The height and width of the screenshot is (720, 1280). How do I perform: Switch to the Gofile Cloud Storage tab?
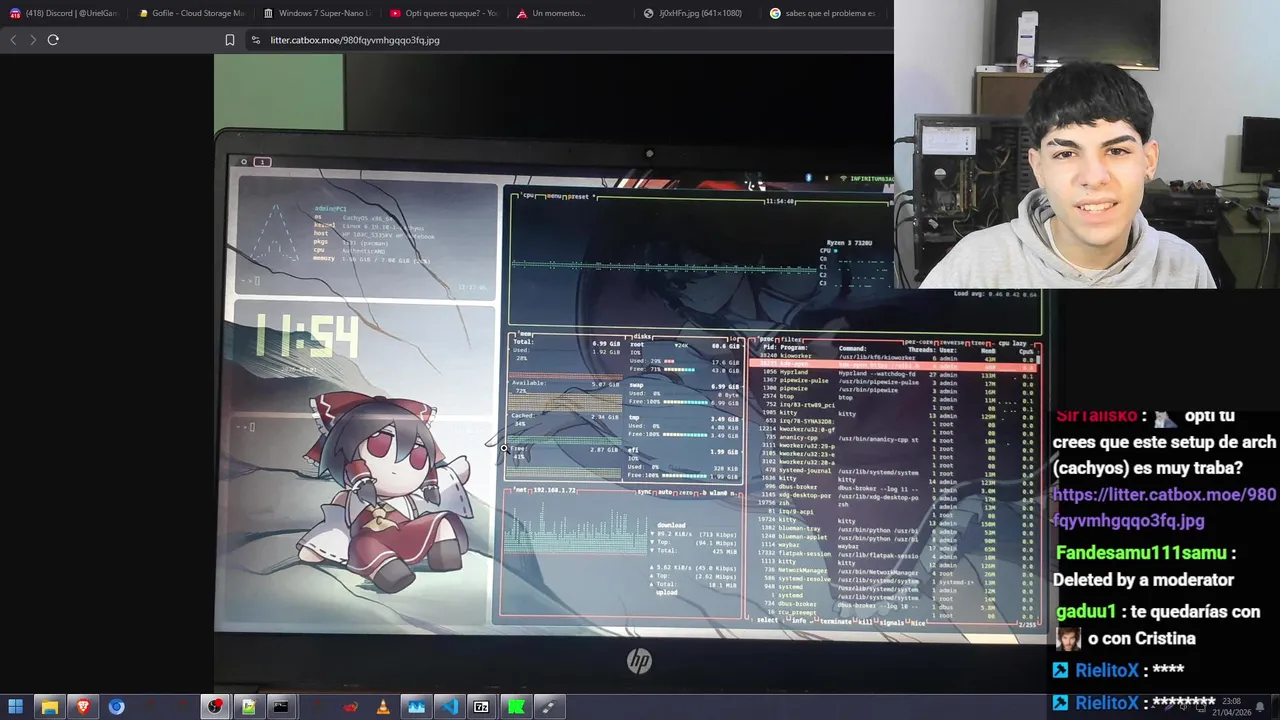(190, 13)
